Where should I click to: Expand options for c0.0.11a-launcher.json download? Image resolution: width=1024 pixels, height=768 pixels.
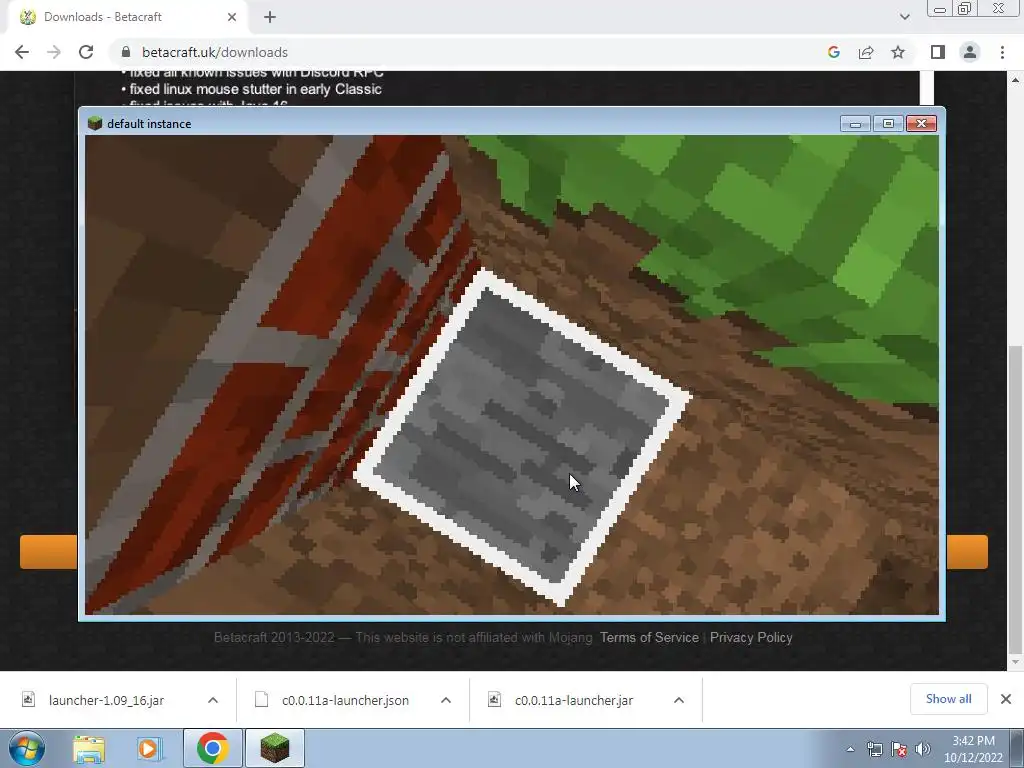point(446,700)
